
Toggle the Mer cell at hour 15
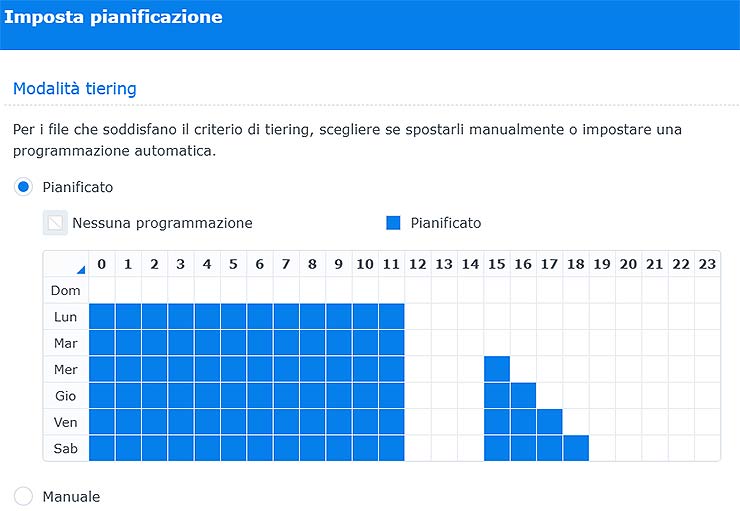click(x=497, y=369)
